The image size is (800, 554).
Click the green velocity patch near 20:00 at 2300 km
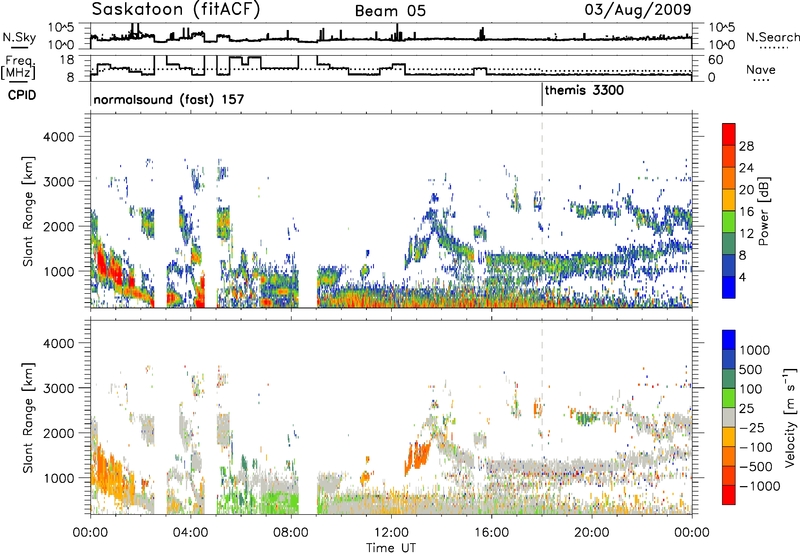(586, 418)
